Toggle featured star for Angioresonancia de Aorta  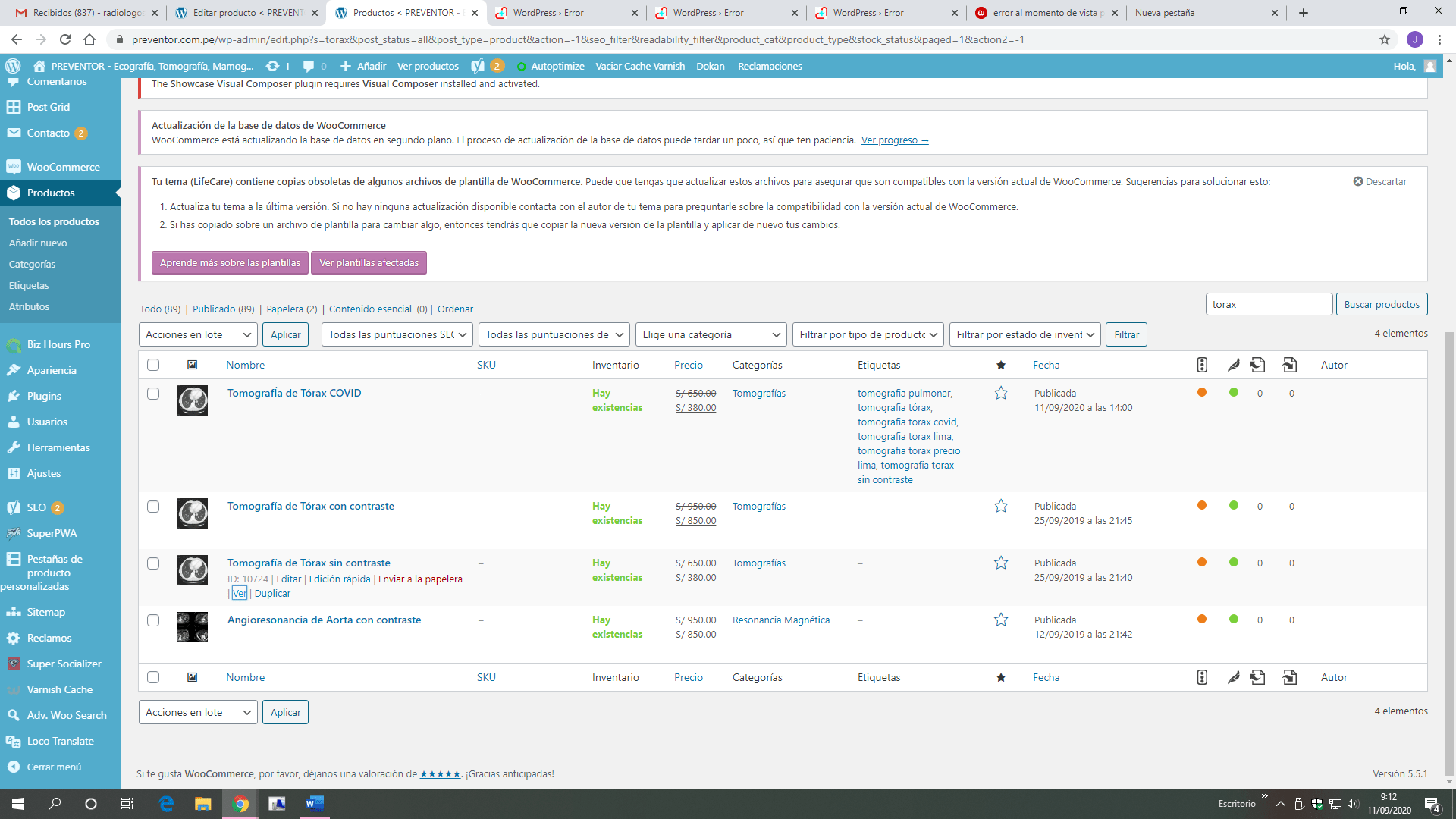tap(1001, 620)
